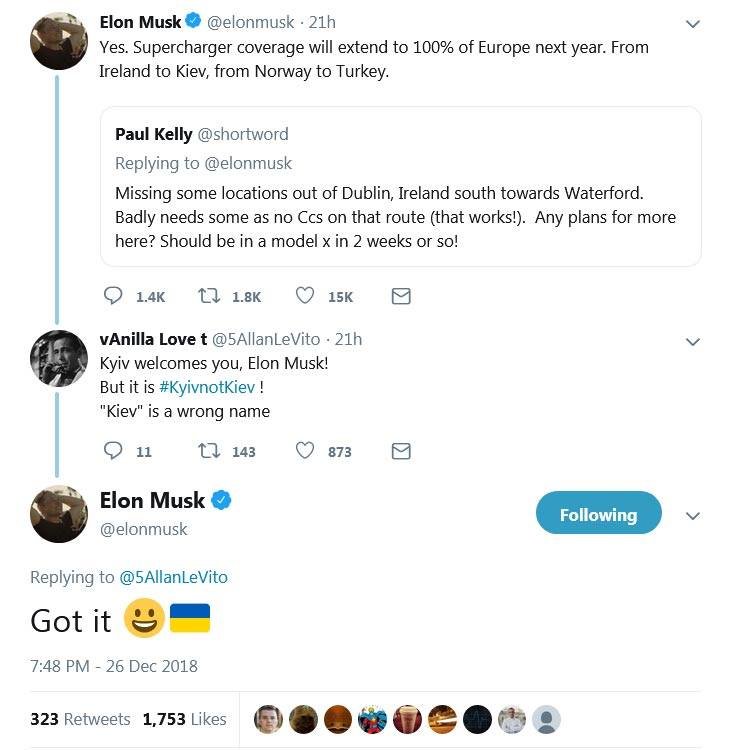The width and height of the screenshot is (729, 750).
Task: Toggle the Following button for Elon Musk
Action: coord(598,514)
